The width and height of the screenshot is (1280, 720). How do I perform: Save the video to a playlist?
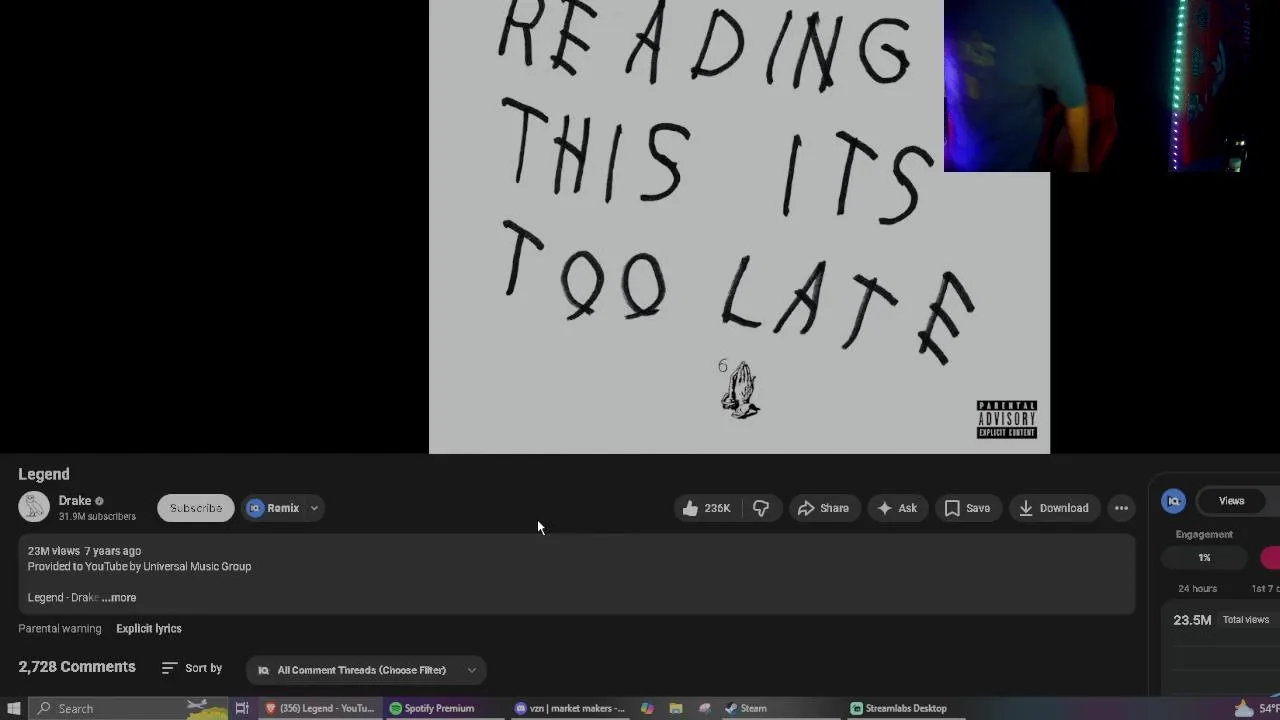click(x=967, y=508)
